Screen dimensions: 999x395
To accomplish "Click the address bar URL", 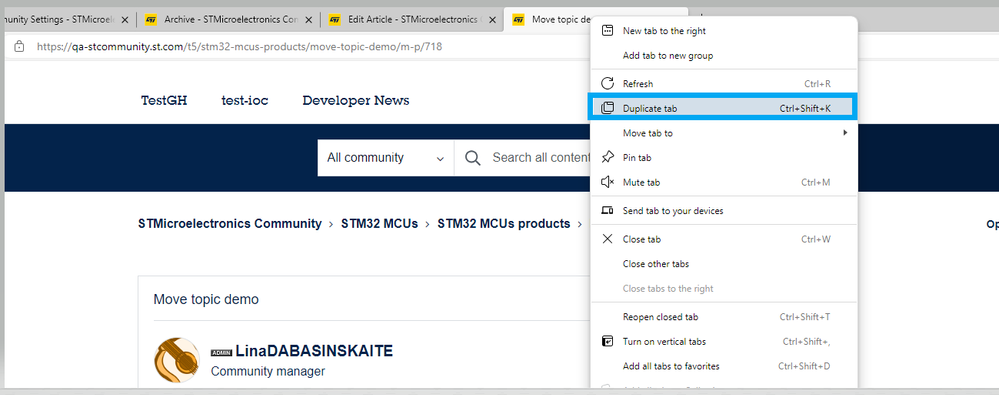I will click(x=240, y=47).
